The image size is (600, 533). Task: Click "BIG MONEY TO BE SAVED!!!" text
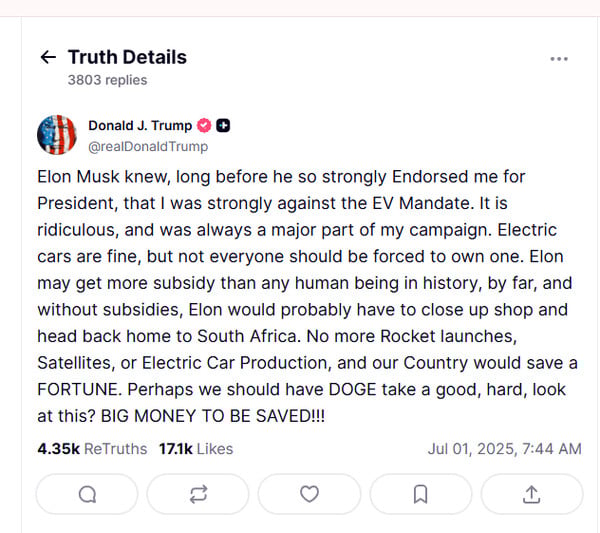click(213, 416)
